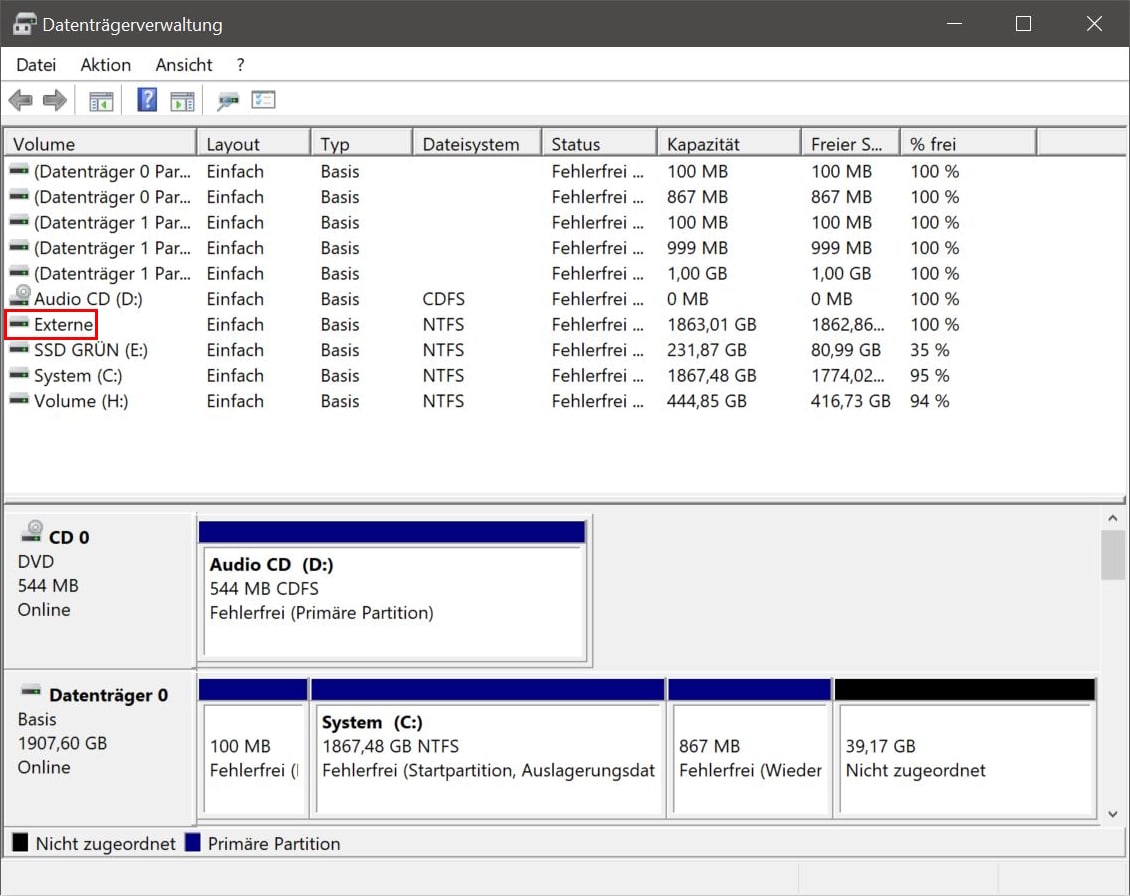Click the black Nicht zugeordnet legend swatch
1130x896 pixels.
click(21, 842)
